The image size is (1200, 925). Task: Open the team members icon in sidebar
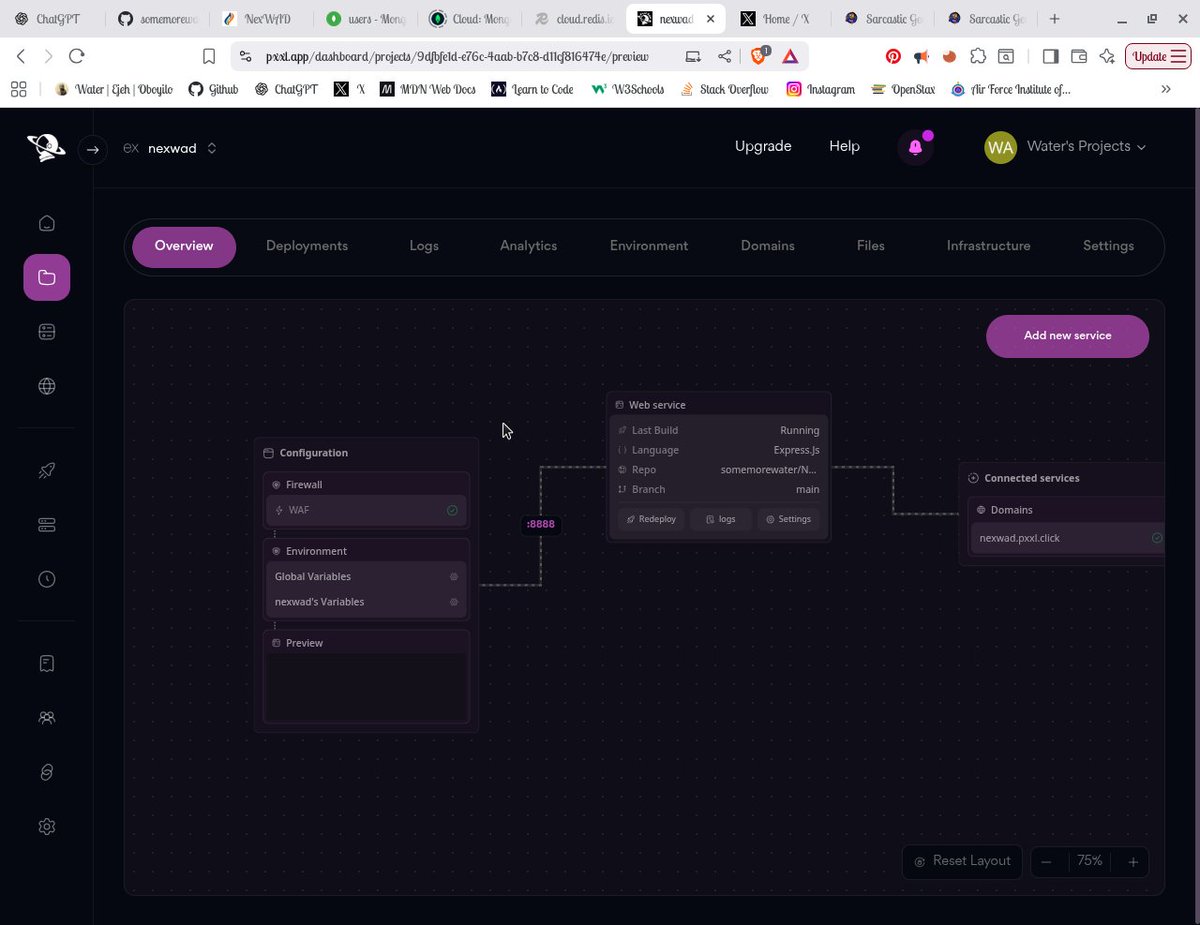tap(46, 717)
